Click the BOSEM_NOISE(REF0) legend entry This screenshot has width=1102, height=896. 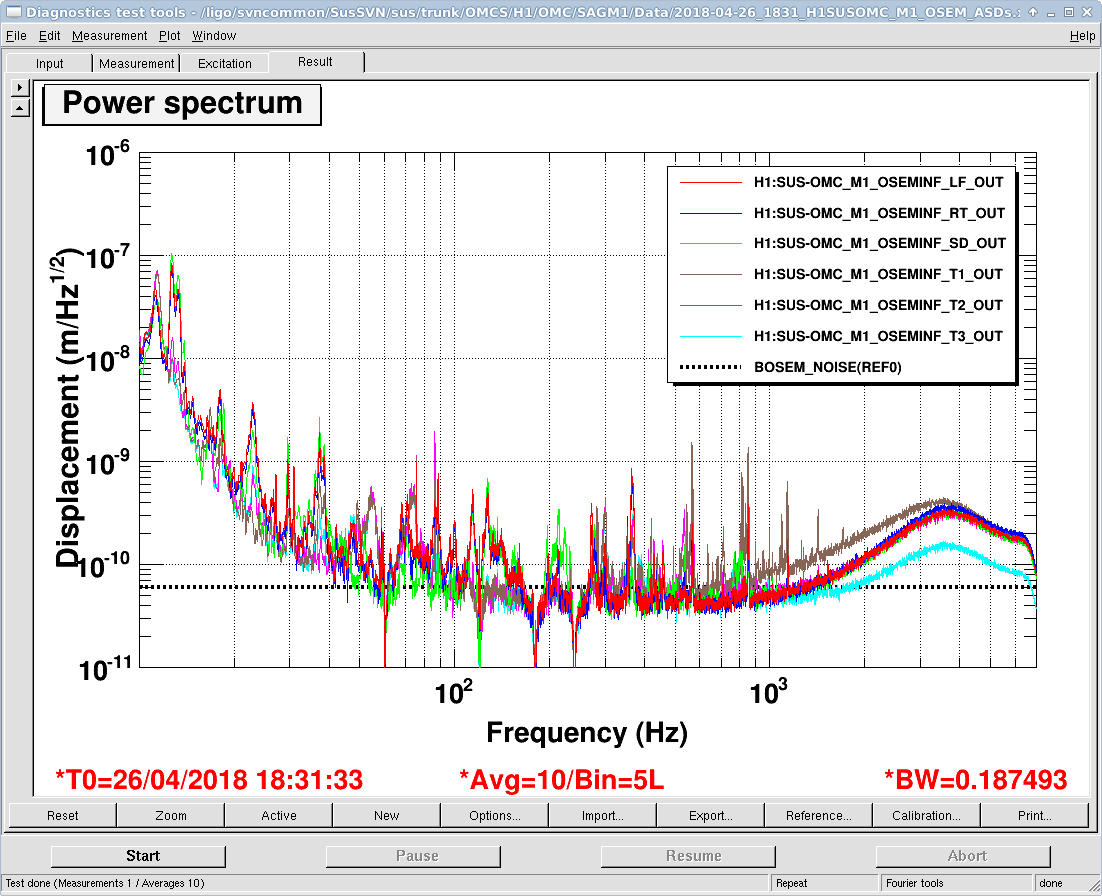pos(827,367)
